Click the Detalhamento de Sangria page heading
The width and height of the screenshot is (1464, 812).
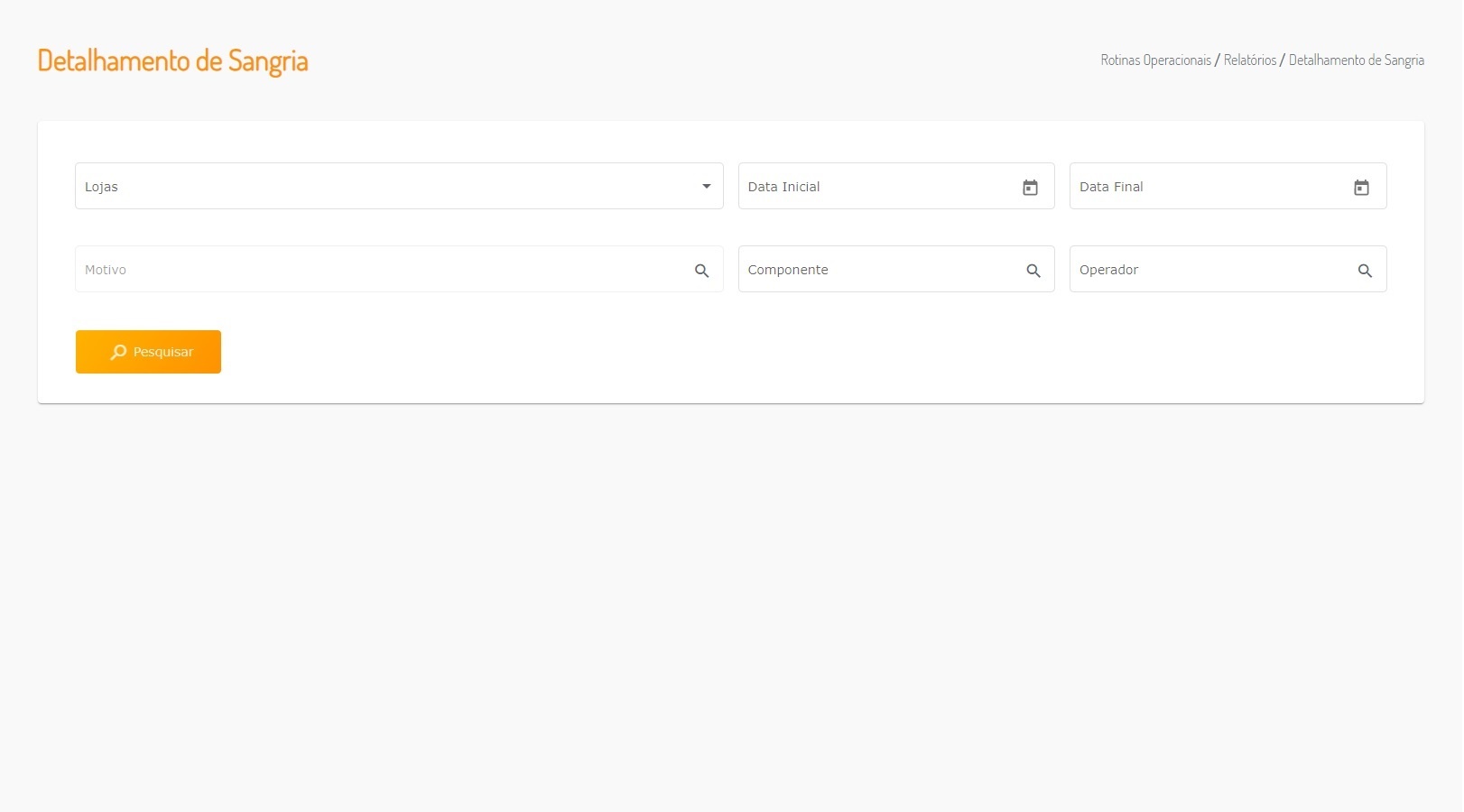[172, 60]
